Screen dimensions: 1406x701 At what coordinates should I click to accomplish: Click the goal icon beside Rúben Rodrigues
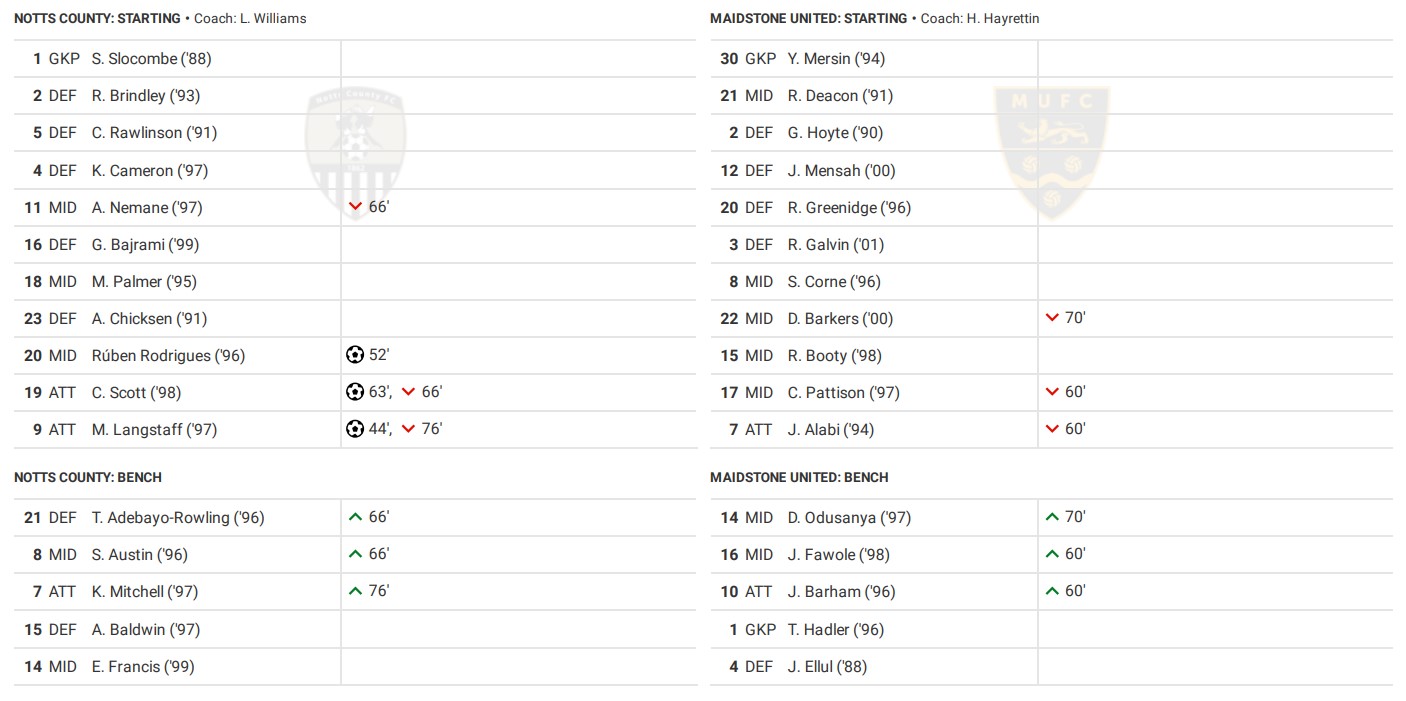pyautogui.click(x=354, y=355)
